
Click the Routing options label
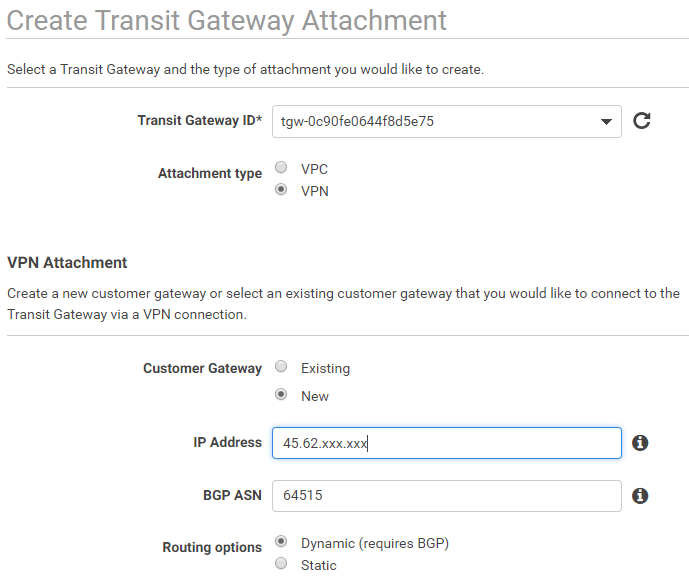coord(212,547)
